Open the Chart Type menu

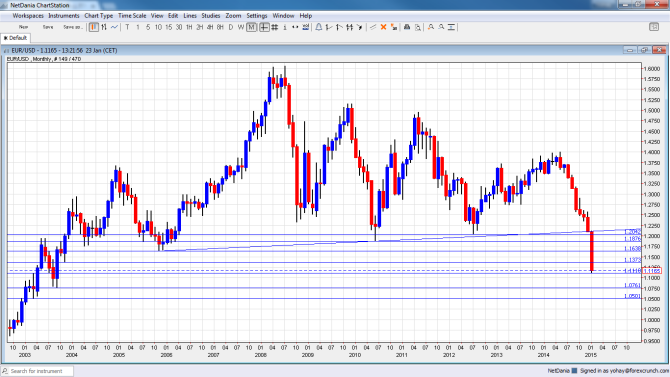tap(99, 16)
